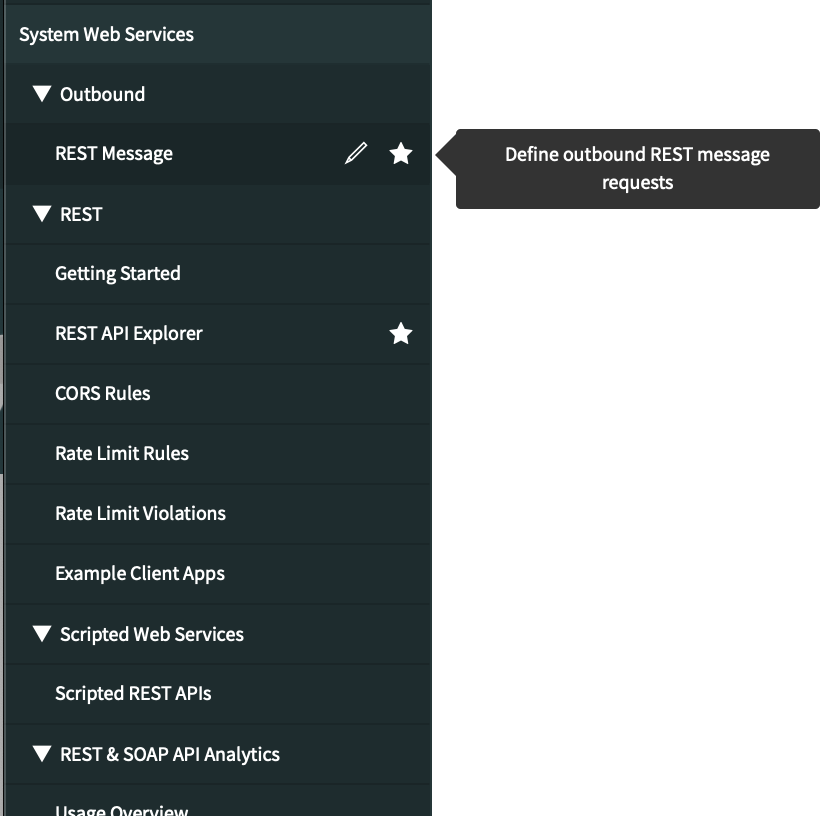Collapse the REST section triangle
Screen dimensions: 834x816
click(41, 214)
